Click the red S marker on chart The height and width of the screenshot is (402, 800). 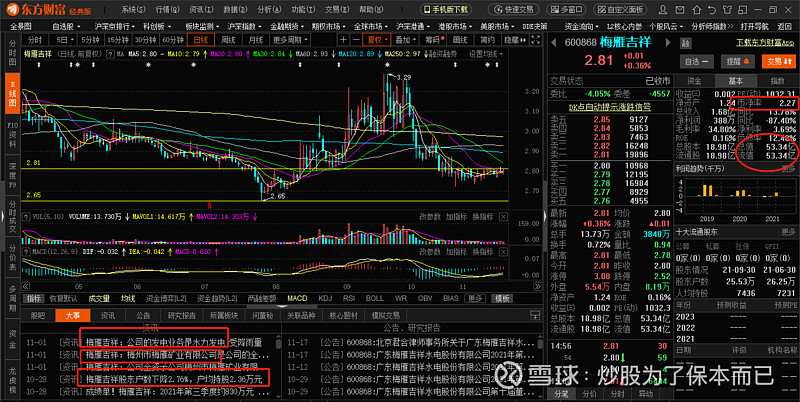tap(209, 205)
